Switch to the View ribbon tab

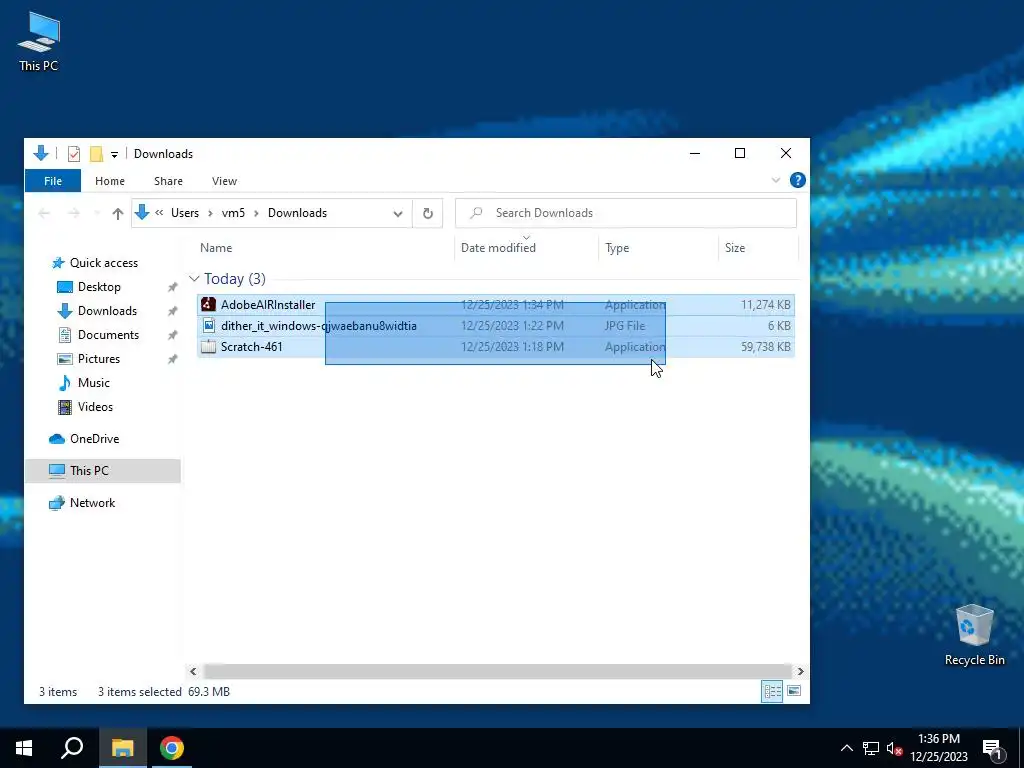pos(225,181)
